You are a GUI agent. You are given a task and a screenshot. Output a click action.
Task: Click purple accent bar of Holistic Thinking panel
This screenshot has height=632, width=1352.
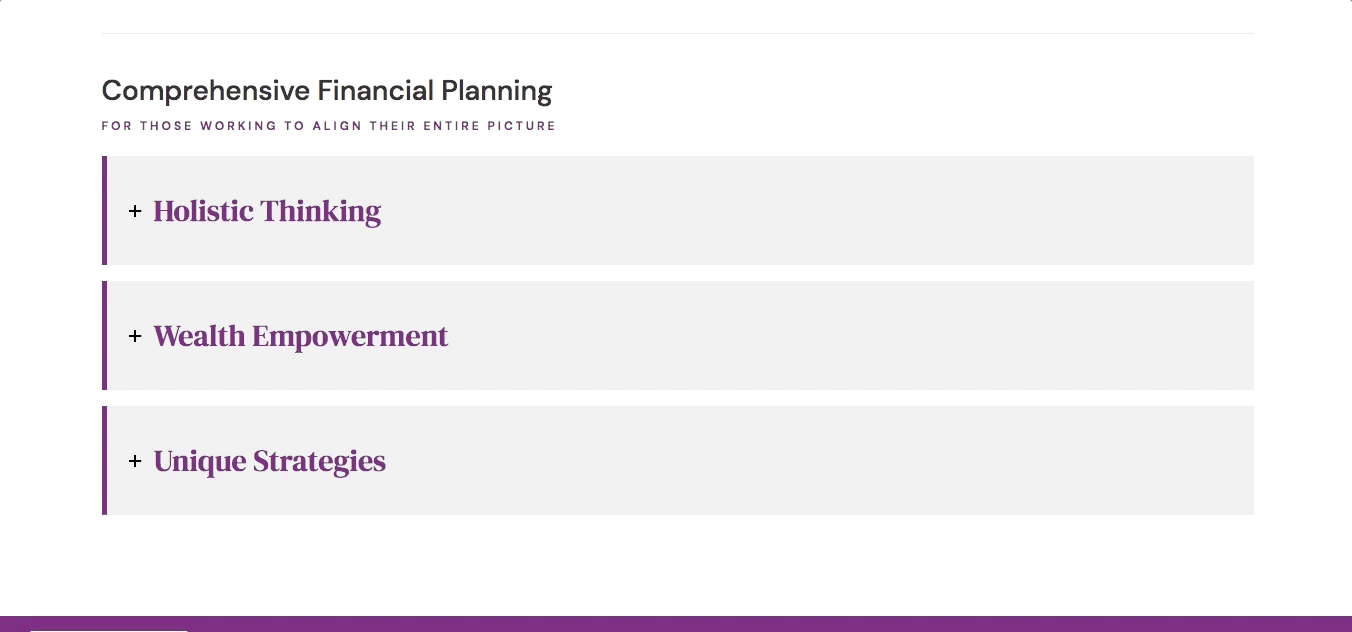104,210
